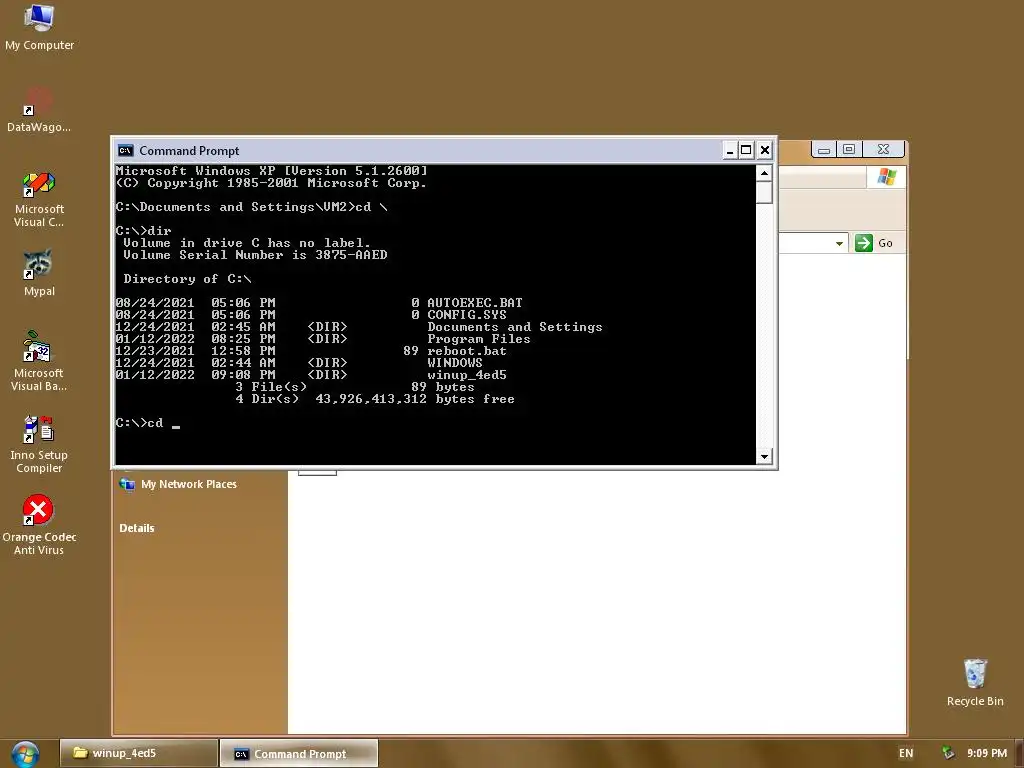Click EN language indicator in taskbar

point(906,753)
